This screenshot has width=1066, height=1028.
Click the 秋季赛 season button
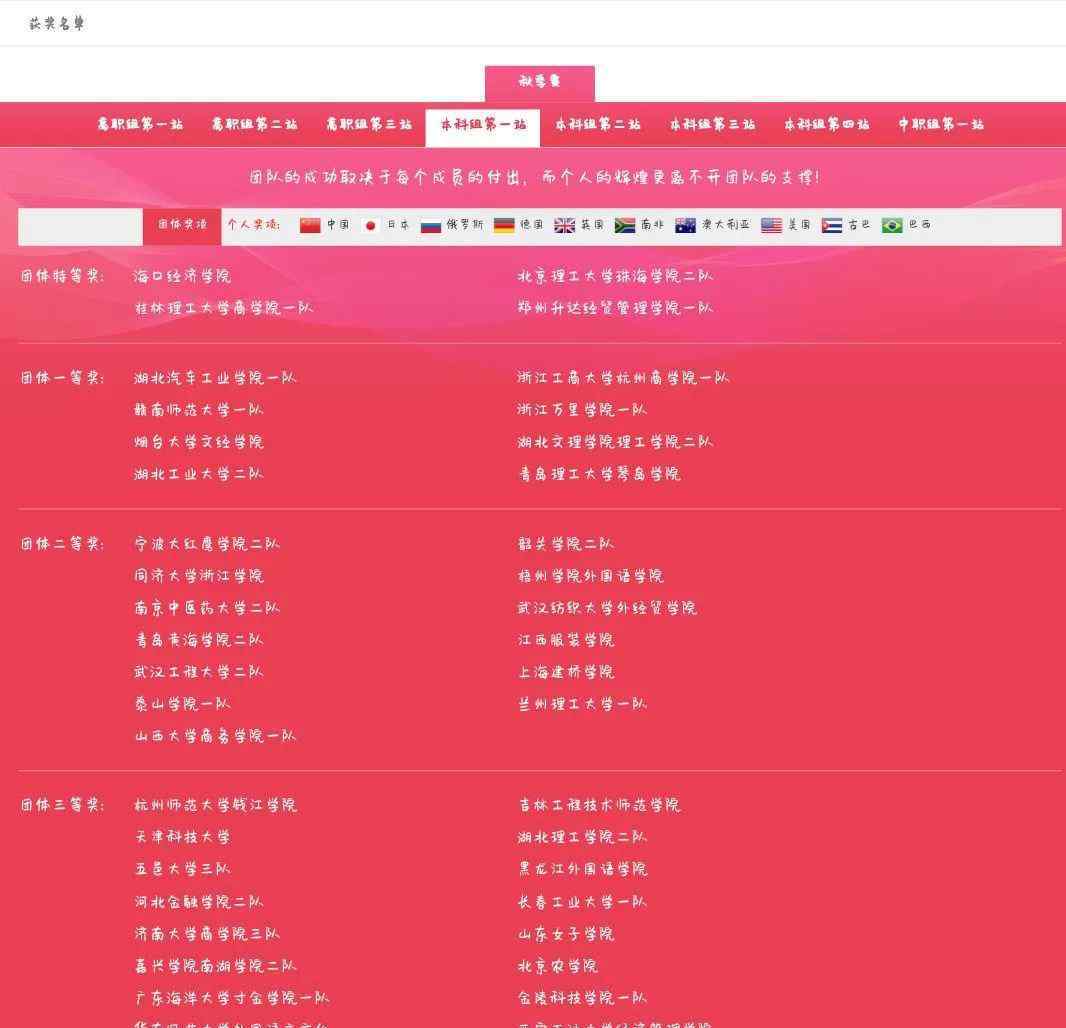[x=540, y=83]
